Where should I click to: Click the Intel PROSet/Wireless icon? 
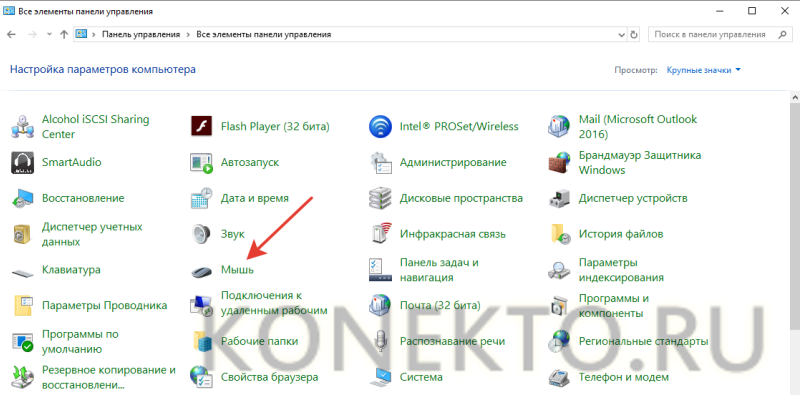tap(380, 127)
